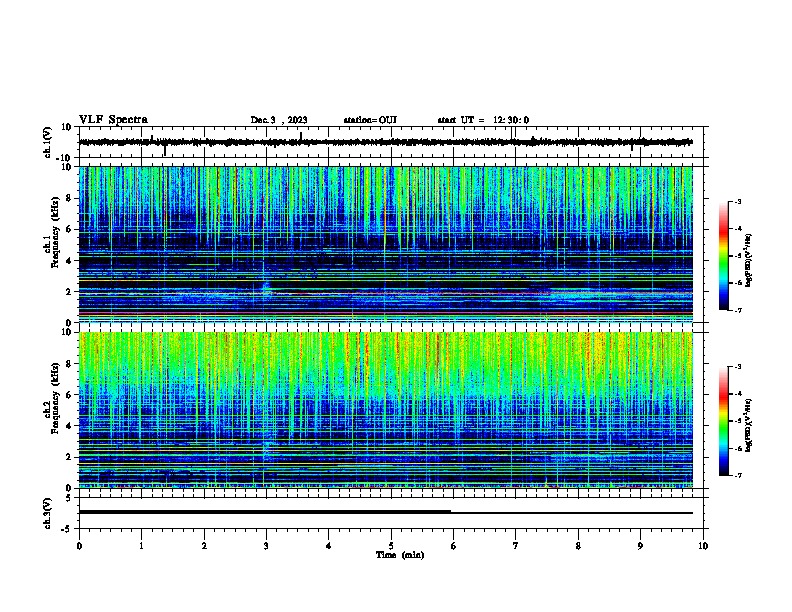This screenshot has width=792, height=612.
Task: Click time axis tick label "4"
Action: [x=329, y=546]
